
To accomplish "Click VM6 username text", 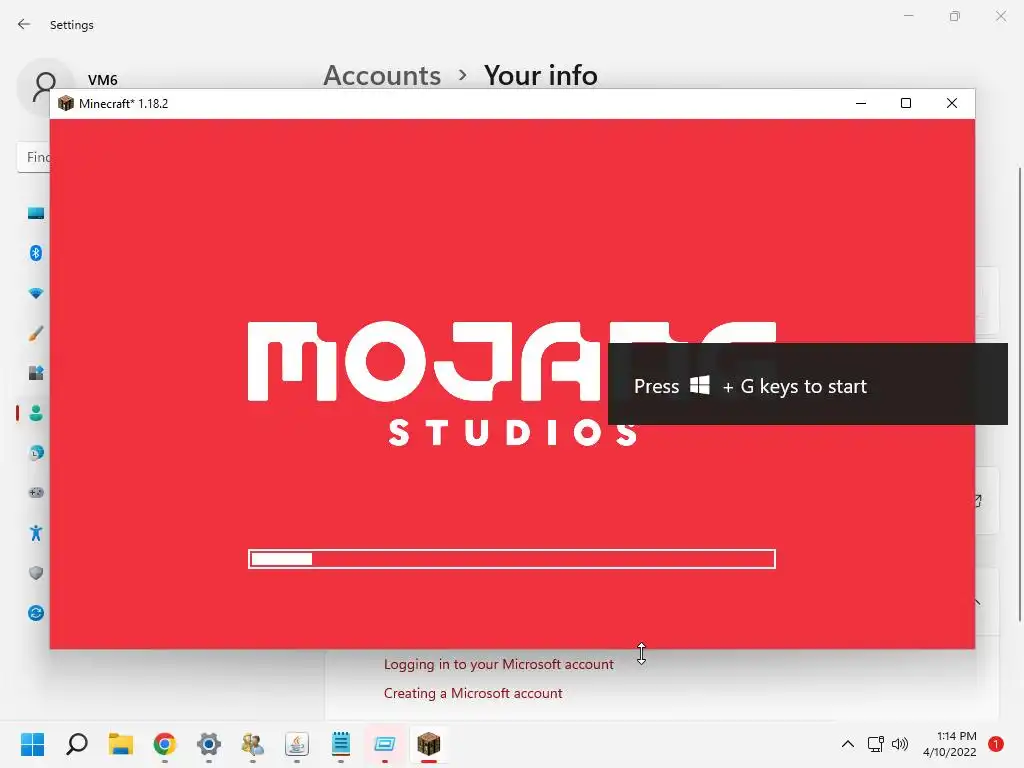I will [103, 80].
